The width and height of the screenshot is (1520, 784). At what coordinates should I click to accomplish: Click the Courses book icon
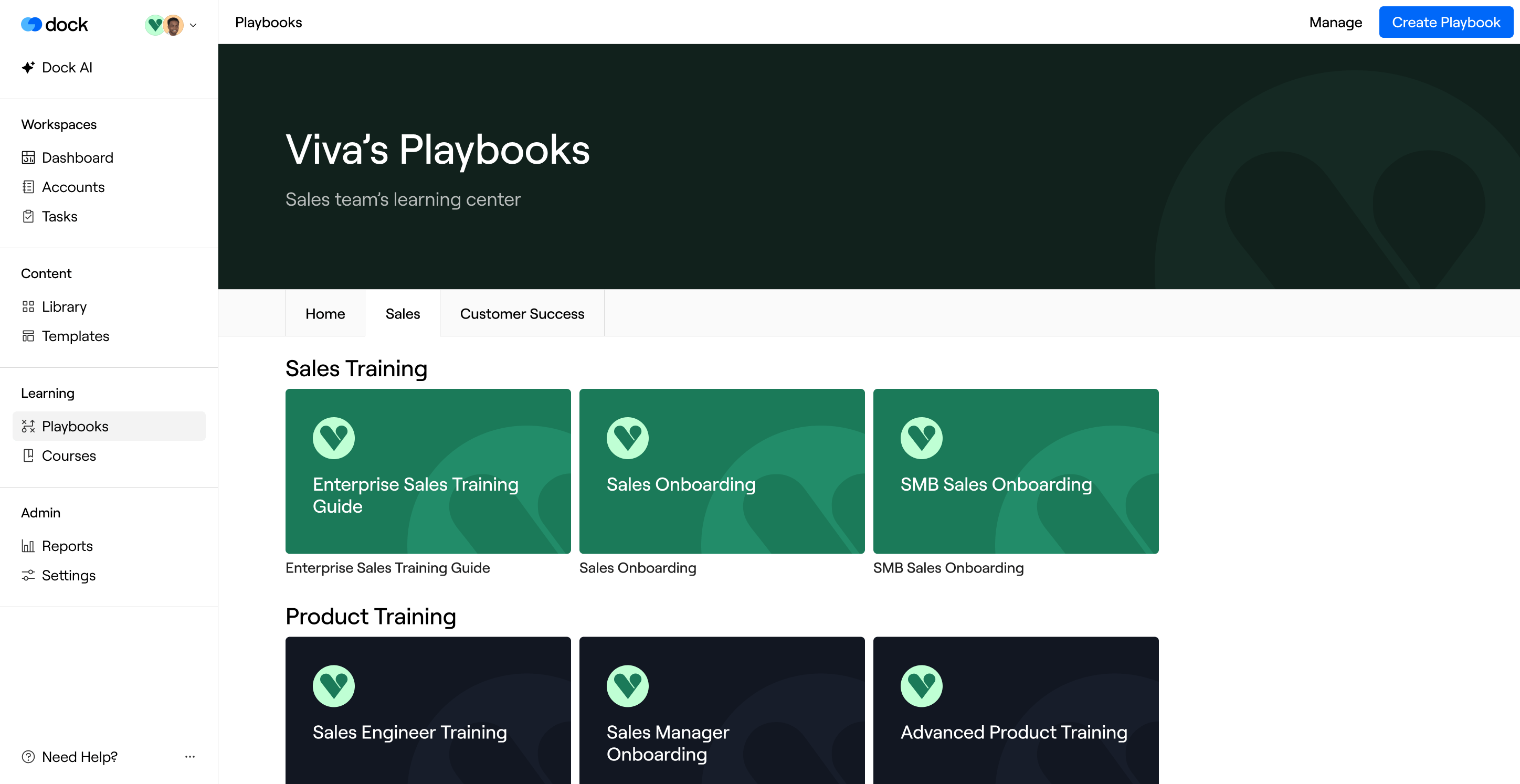28,455
